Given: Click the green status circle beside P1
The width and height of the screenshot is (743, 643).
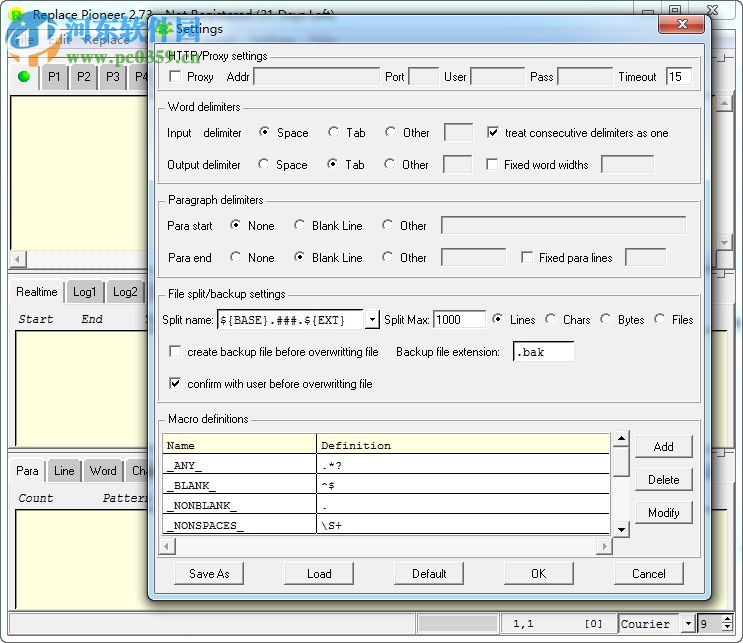Looking at the screenshot, I should pos(24,76).
